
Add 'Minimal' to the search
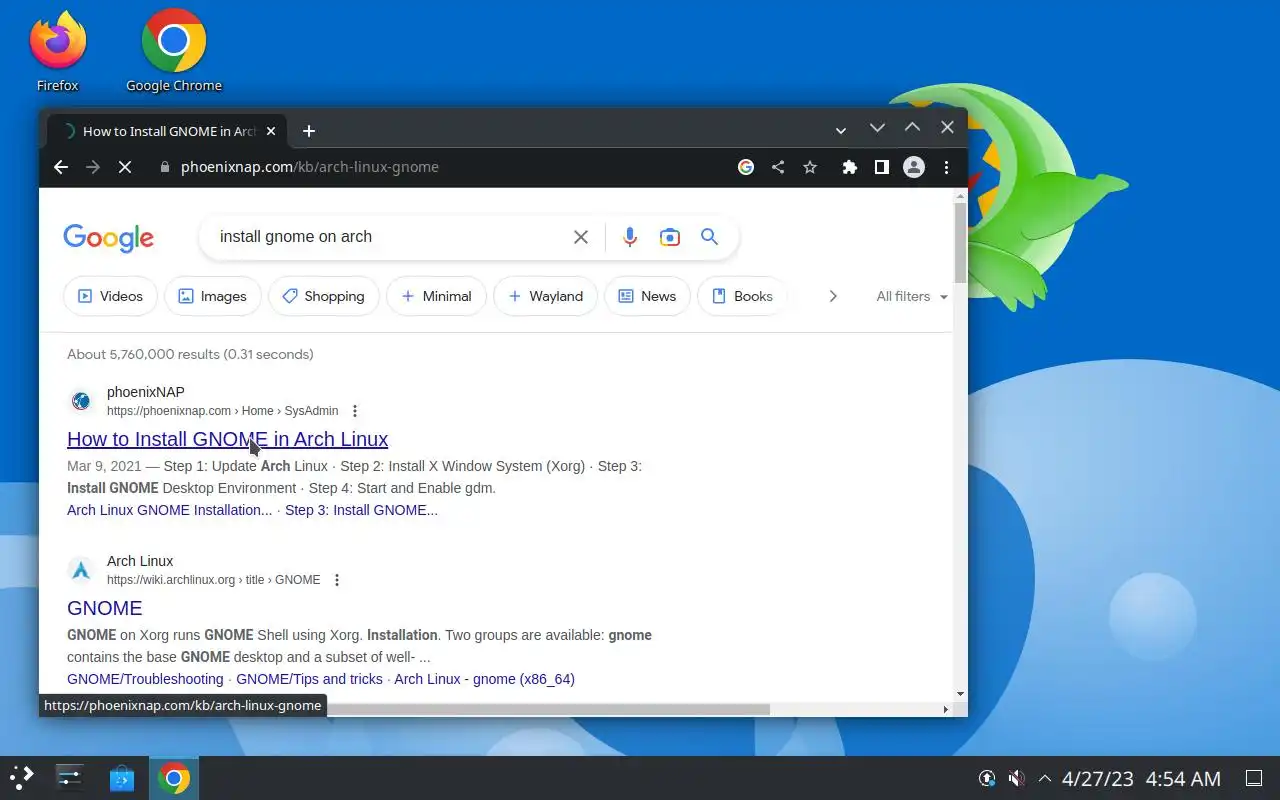point(436,296)
